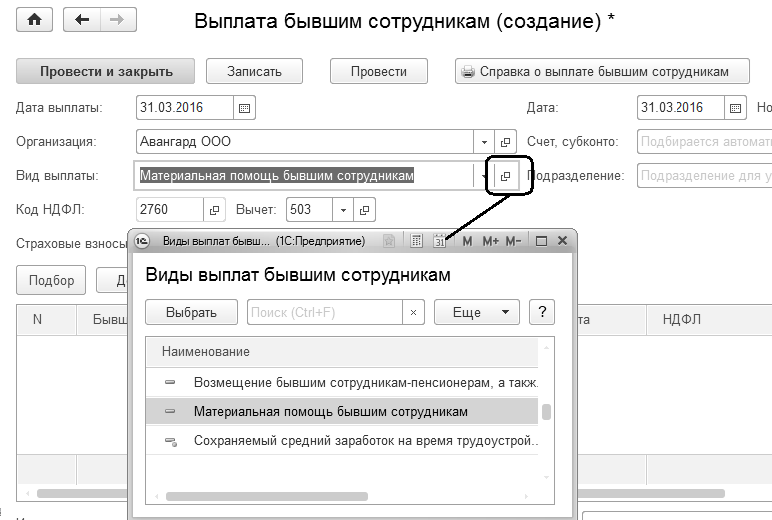Image resolution: width=772 pixels, height=520 pixels.
Task: Click the Поиск (Ctrl+F) search field
Action: click(x=325, y=312)
